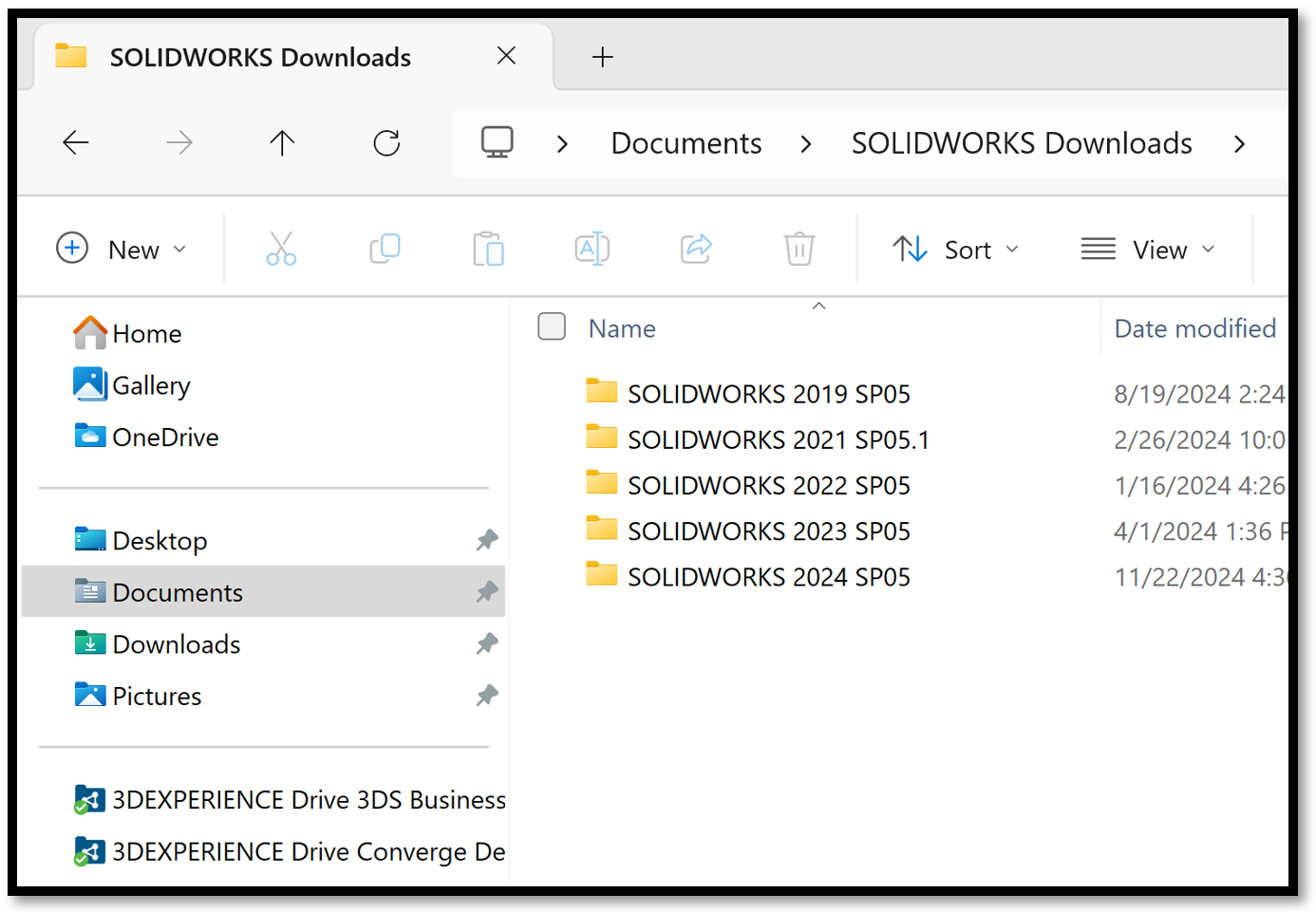The height and width of the screenshot is (912, 1316).
Task: Click the Up navigation arrow
Action: [x=281, y=143]
